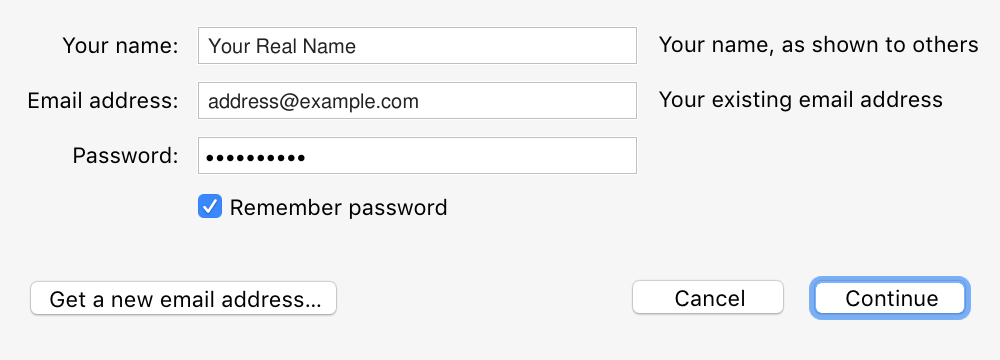Focus the Email address input field
This screenshot has width=1000, height=360.
(417, 100)
